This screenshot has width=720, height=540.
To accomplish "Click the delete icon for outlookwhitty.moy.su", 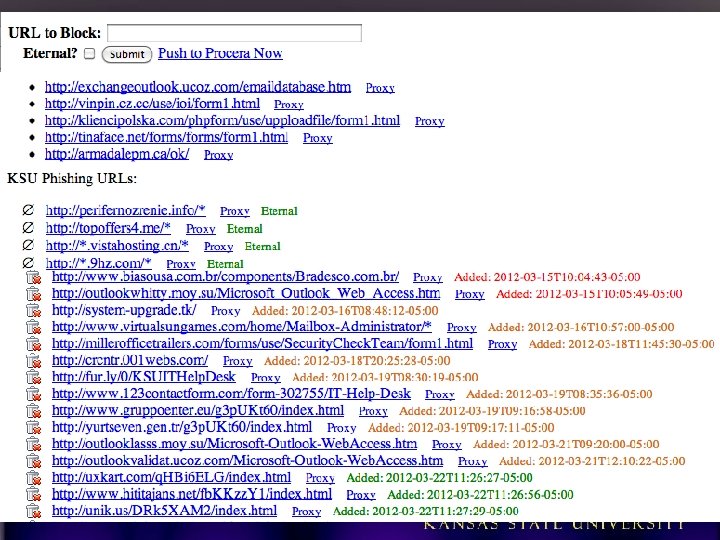I will 34,294.
